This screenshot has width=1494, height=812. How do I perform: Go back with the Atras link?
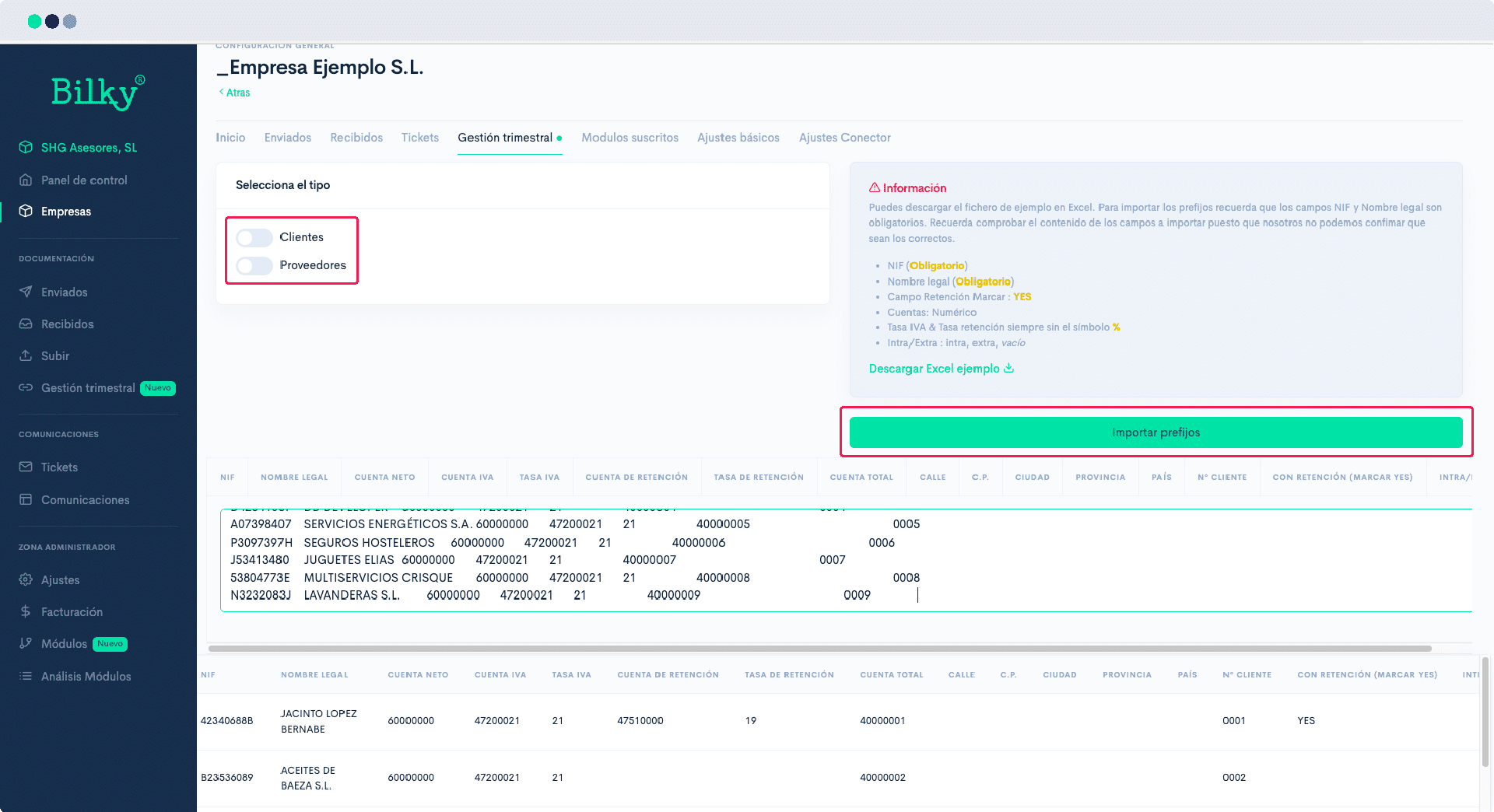[235, 93]
